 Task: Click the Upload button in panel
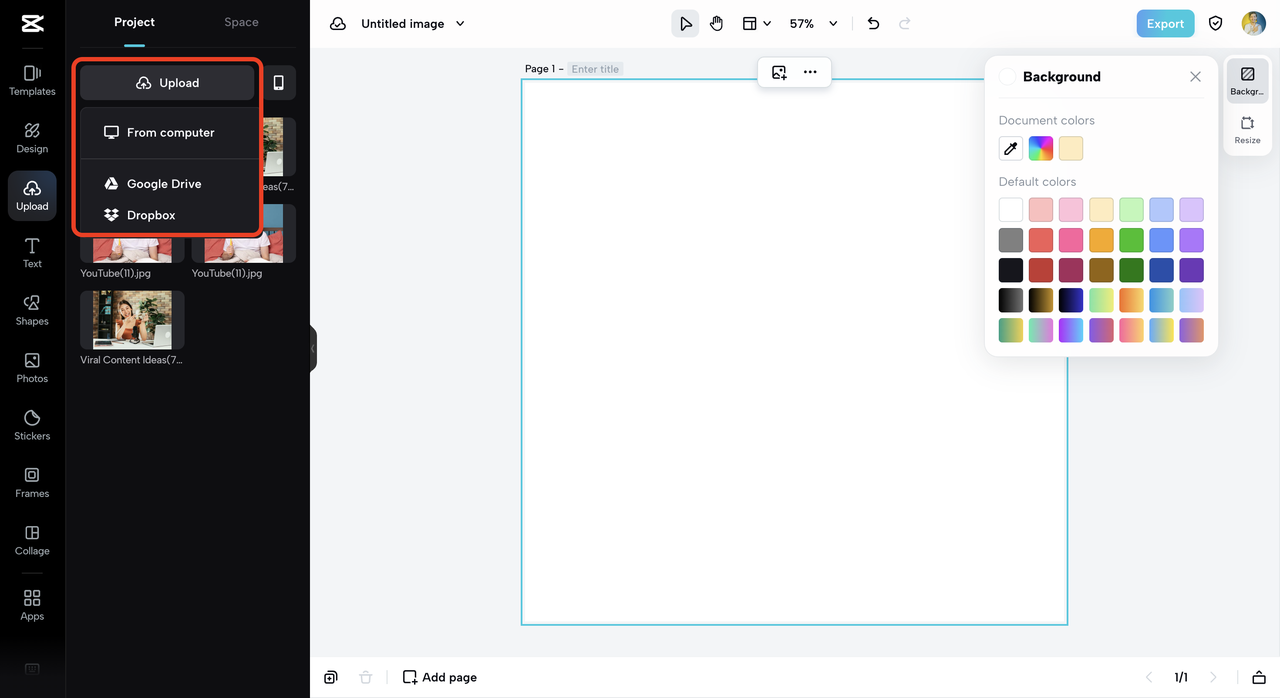[x=167, y=83]
